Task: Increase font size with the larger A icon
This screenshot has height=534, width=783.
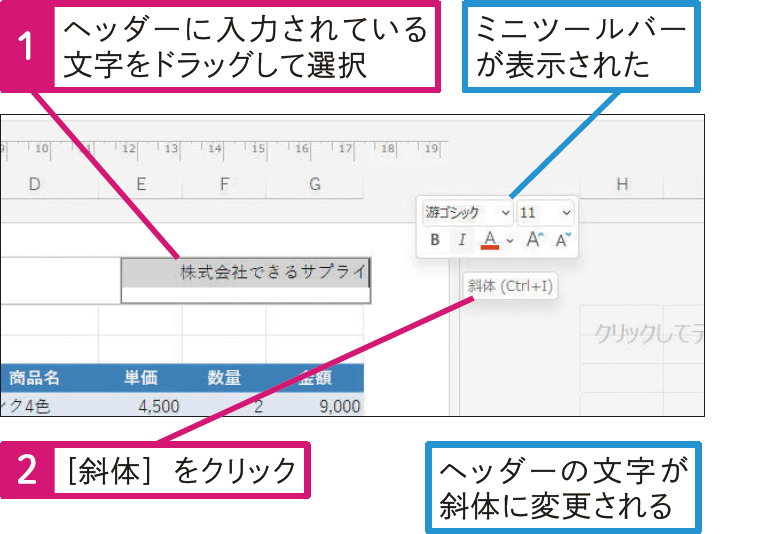Action: 534,240
